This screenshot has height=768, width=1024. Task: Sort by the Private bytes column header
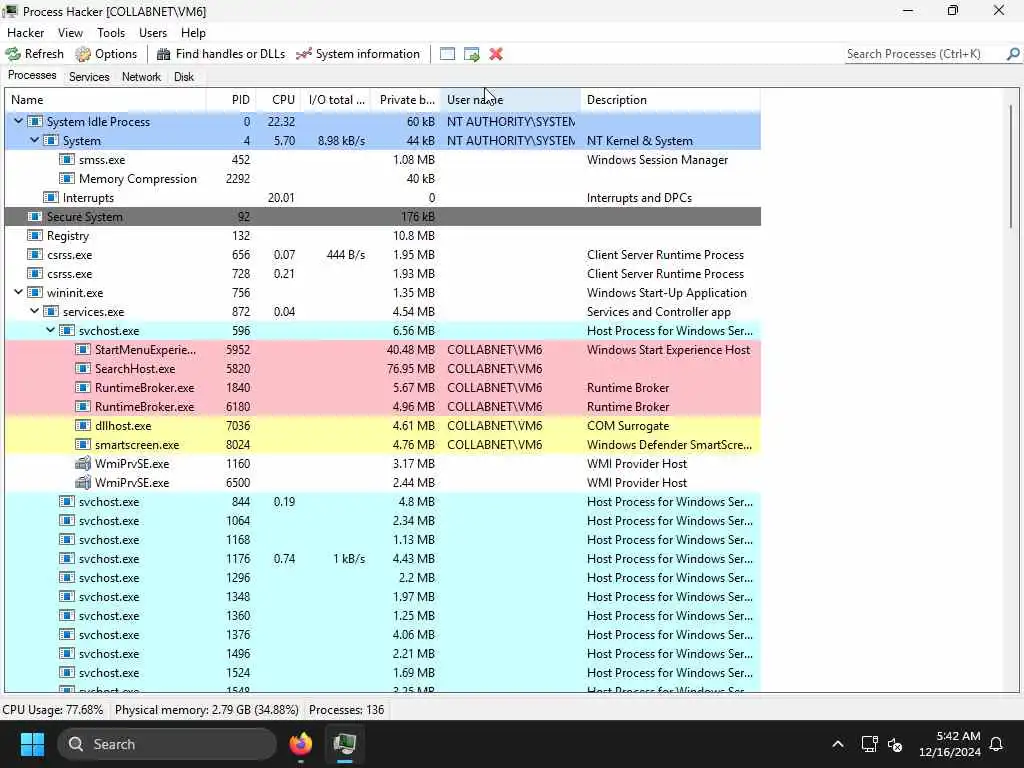(x=406, y=100)
